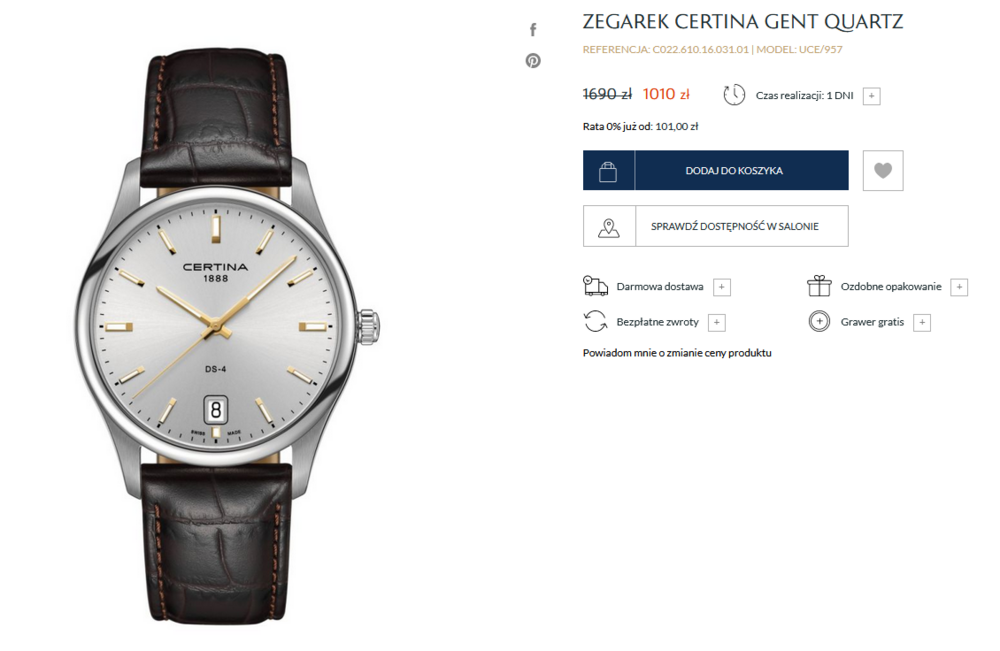Click Sprawdź dostępność w salonie

(x=716, y=226)
